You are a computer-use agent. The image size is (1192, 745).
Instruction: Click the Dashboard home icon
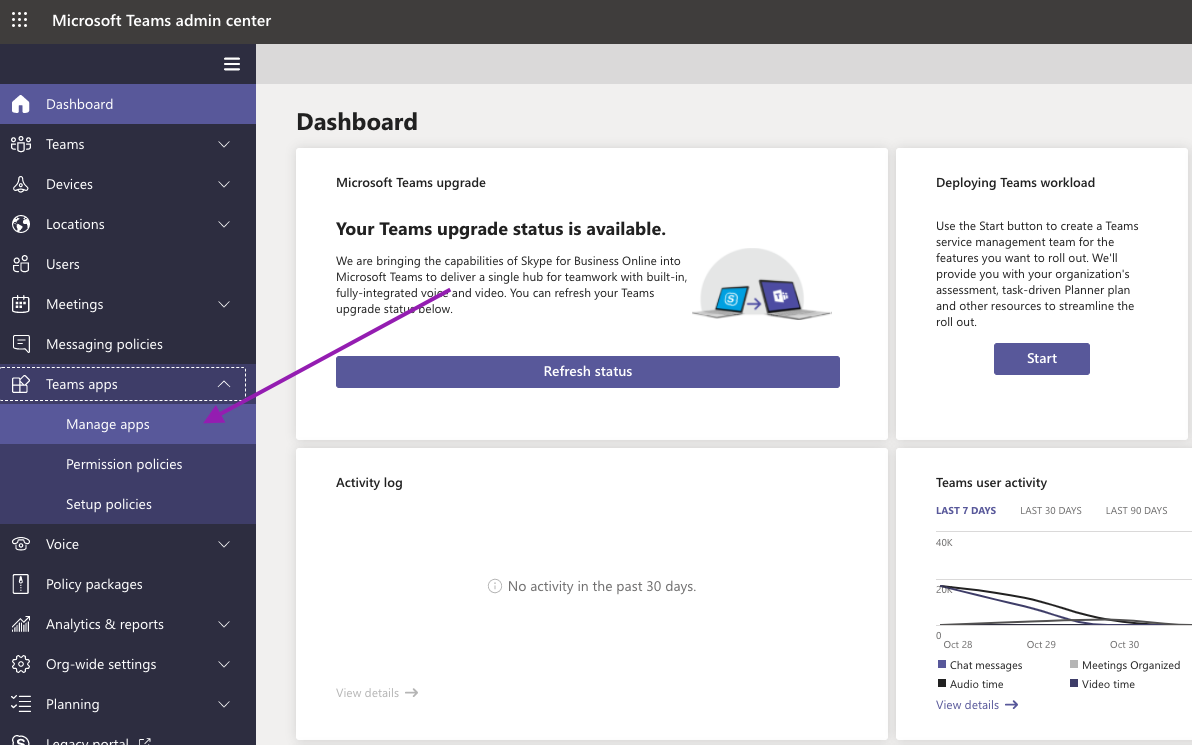coord(21,104)
